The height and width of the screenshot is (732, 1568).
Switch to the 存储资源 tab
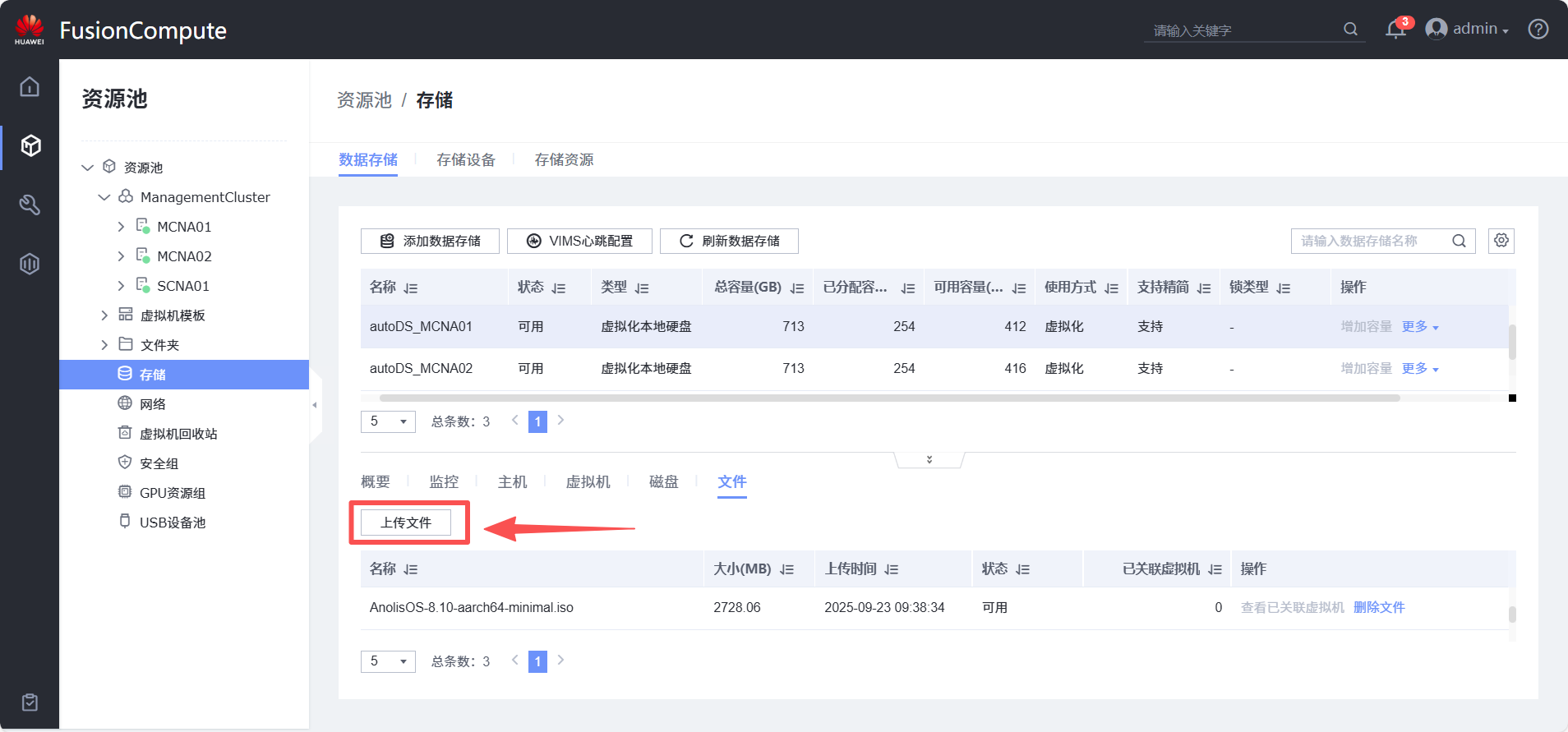click(x=564, y=159)
